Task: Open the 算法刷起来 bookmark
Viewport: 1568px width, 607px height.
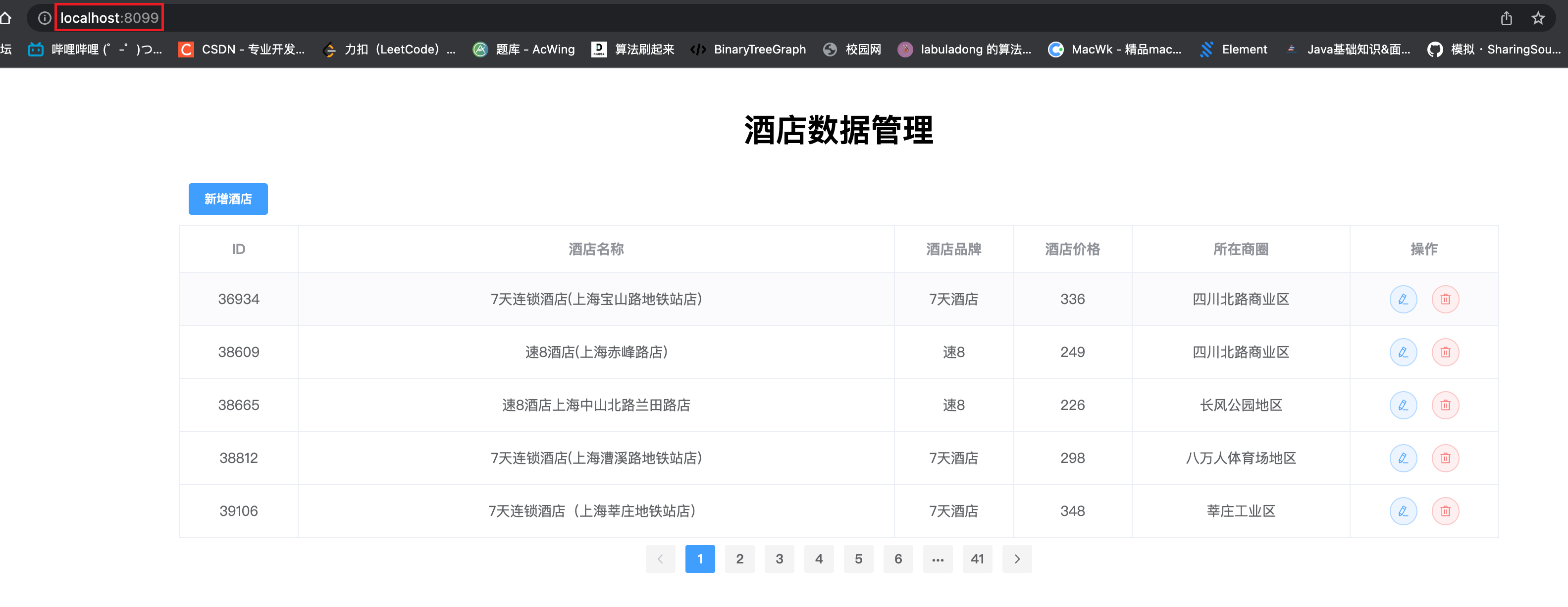Action: pos(633,50)
